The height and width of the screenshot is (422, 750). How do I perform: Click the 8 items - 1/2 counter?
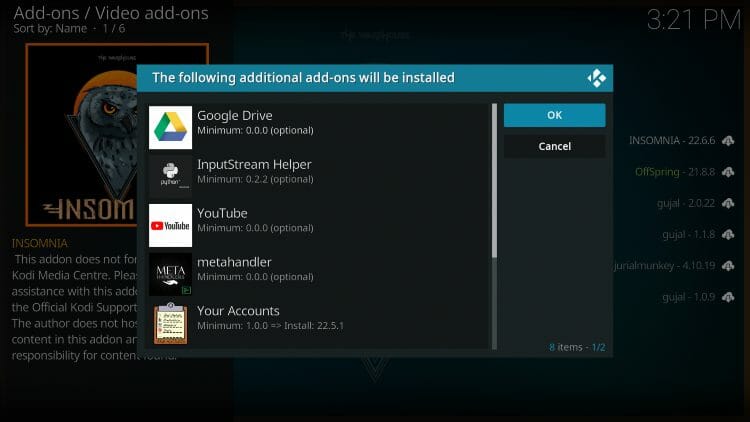(577, 347)
